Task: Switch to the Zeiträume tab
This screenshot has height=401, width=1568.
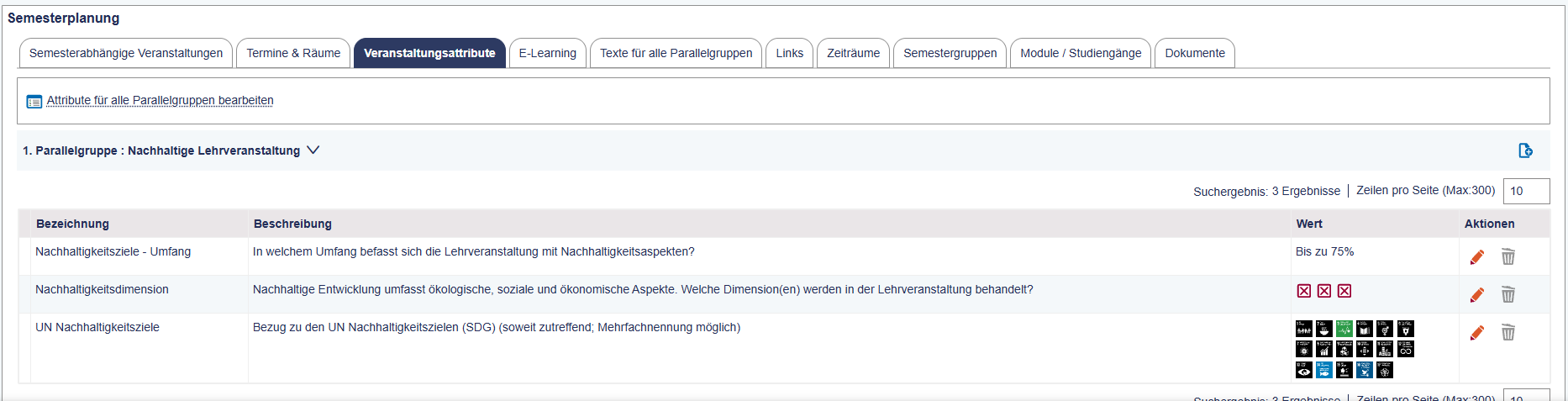Action: click(854, 53)
